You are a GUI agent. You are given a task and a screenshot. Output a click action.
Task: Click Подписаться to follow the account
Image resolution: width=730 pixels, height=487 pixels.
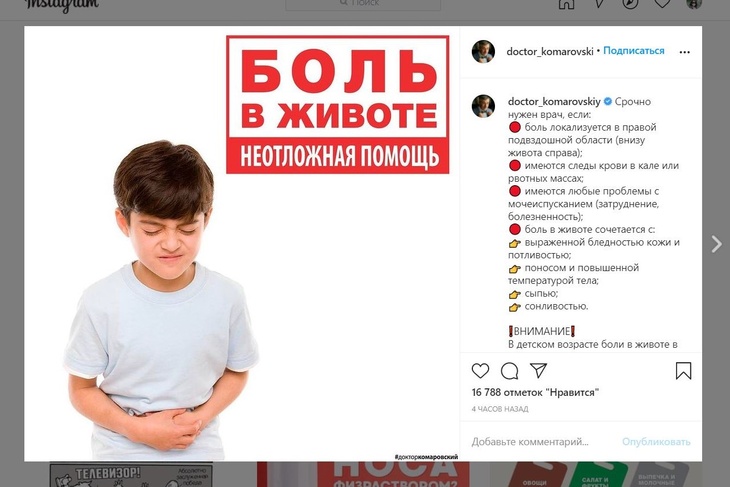pyautogui.click(x=634, y=51)
